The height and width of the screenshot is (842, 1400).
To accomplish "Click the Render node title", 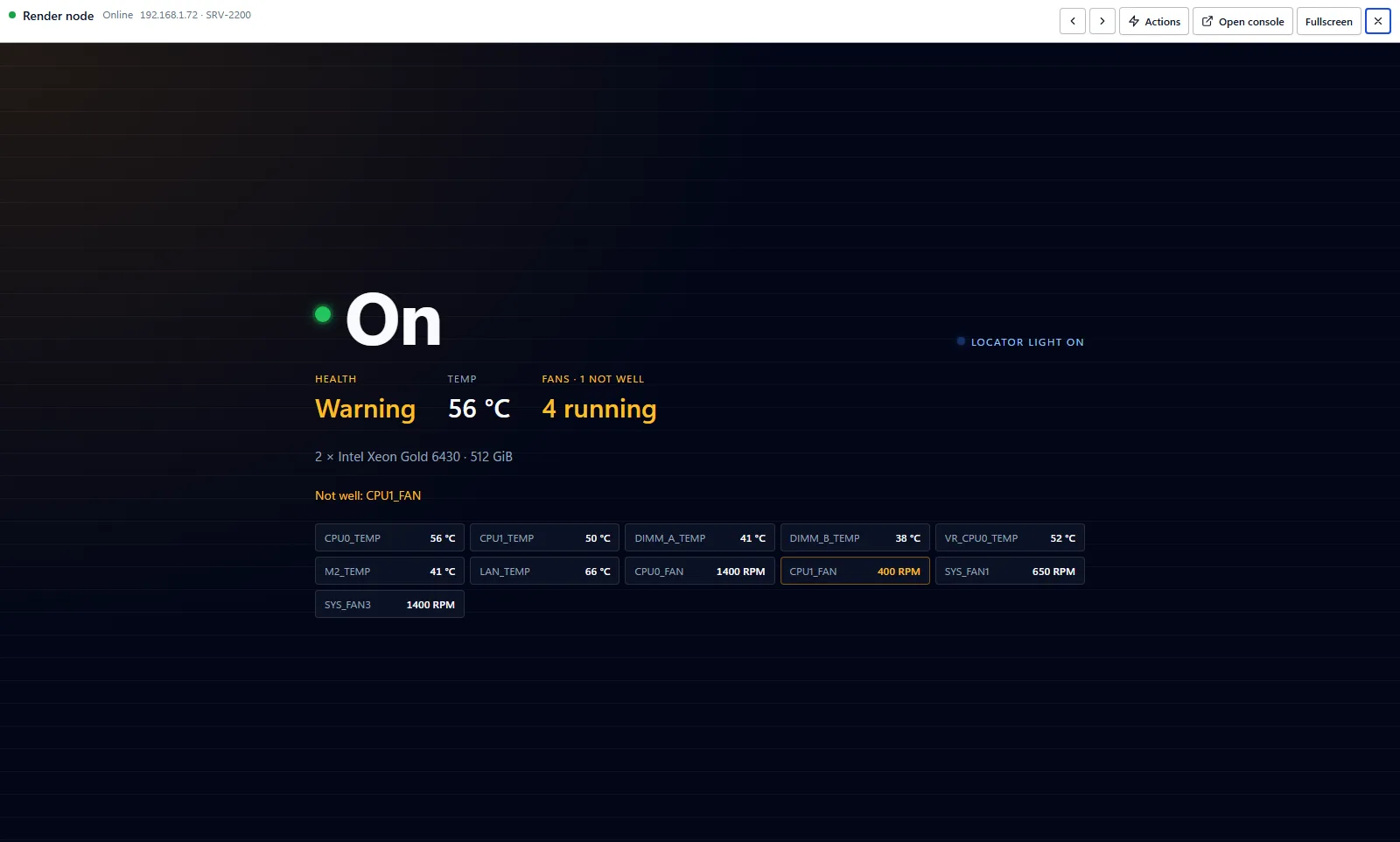I will pyautogui.click(x=58, y=16).
